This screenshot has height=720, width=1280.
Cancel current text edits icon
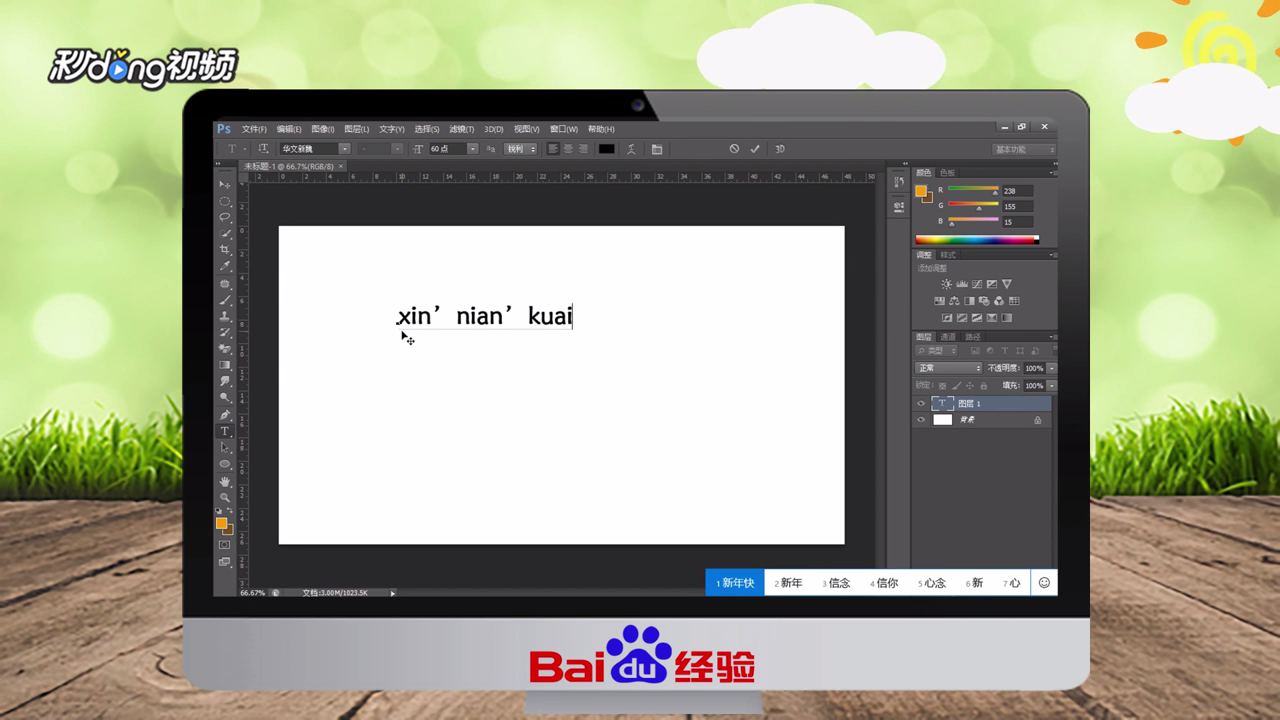734,149
